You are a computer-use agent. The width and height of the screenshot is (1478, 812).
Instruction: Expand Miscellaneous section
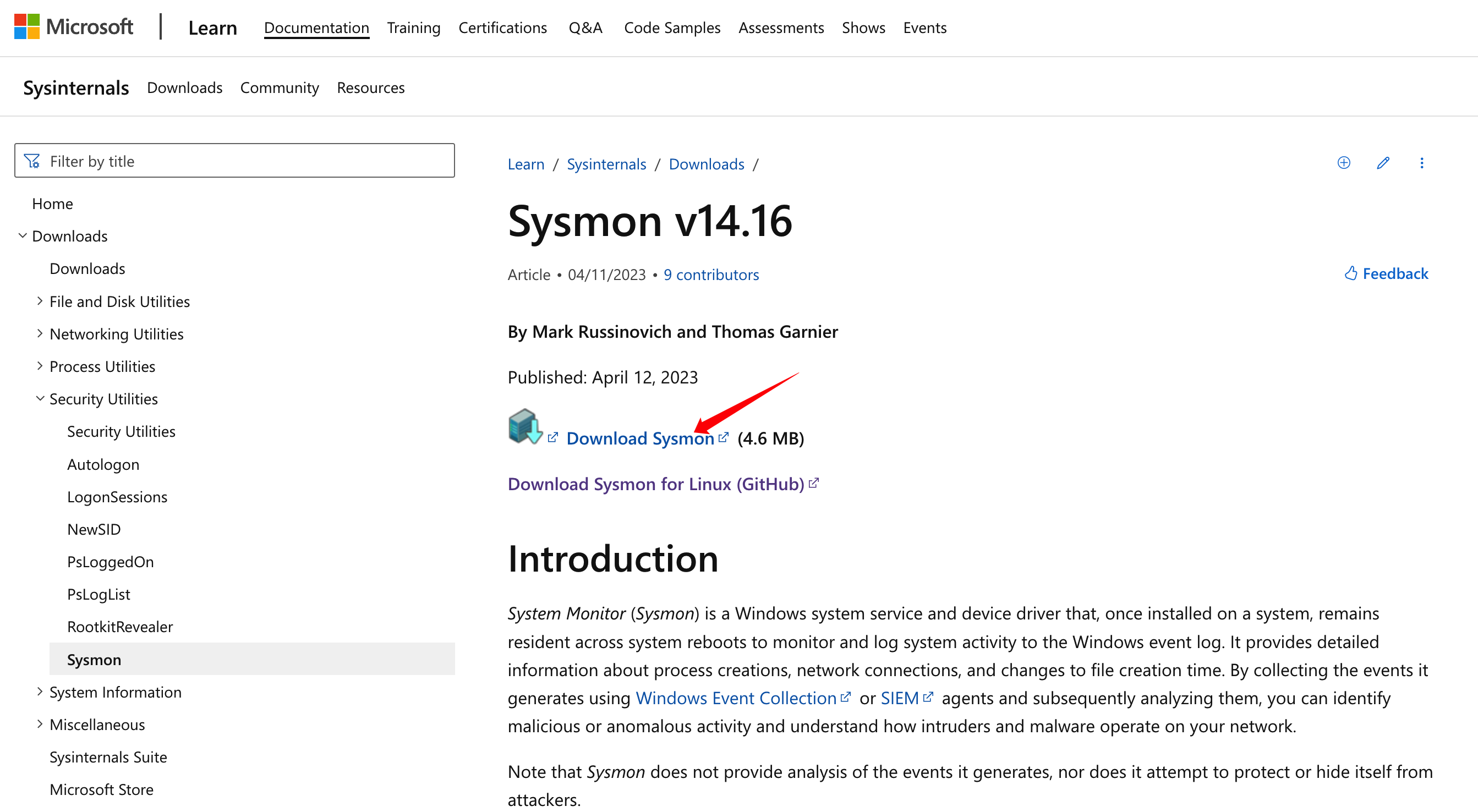click(40, 725)
